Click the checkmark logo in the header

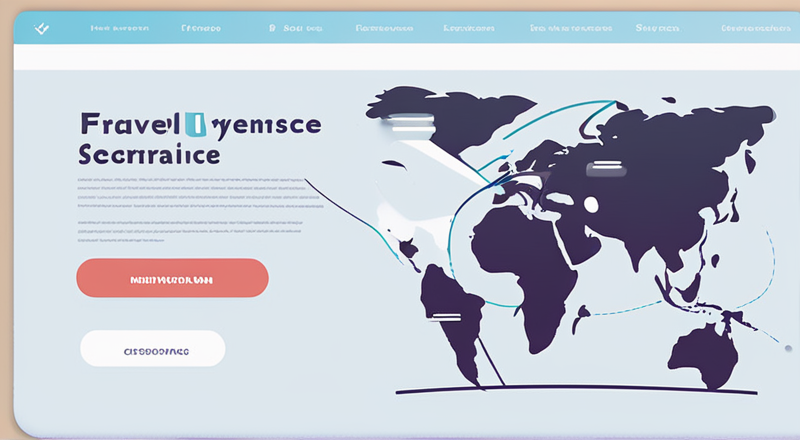[42, 30]
